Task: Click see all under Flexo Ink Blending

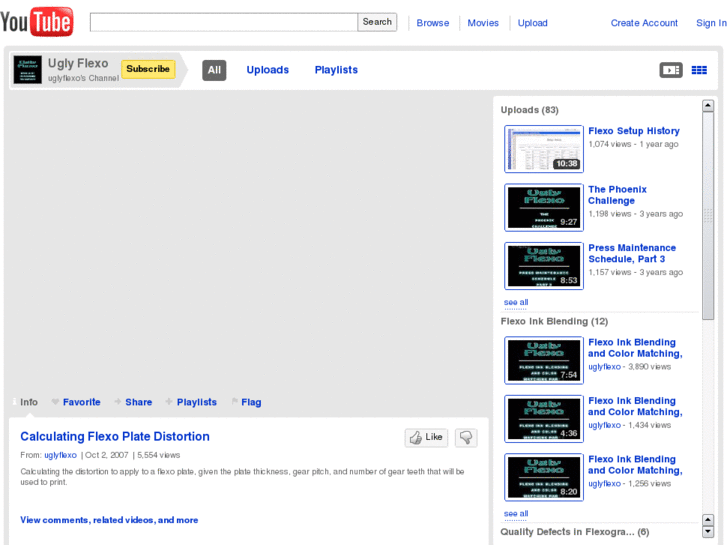Action: (x=516, y=513)
